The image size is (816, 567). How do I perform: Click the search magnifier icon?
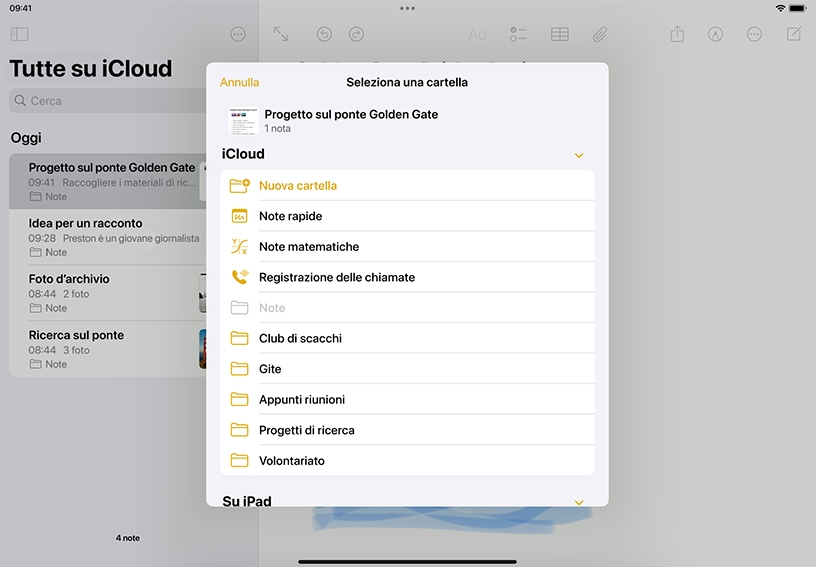pos(20,100)
